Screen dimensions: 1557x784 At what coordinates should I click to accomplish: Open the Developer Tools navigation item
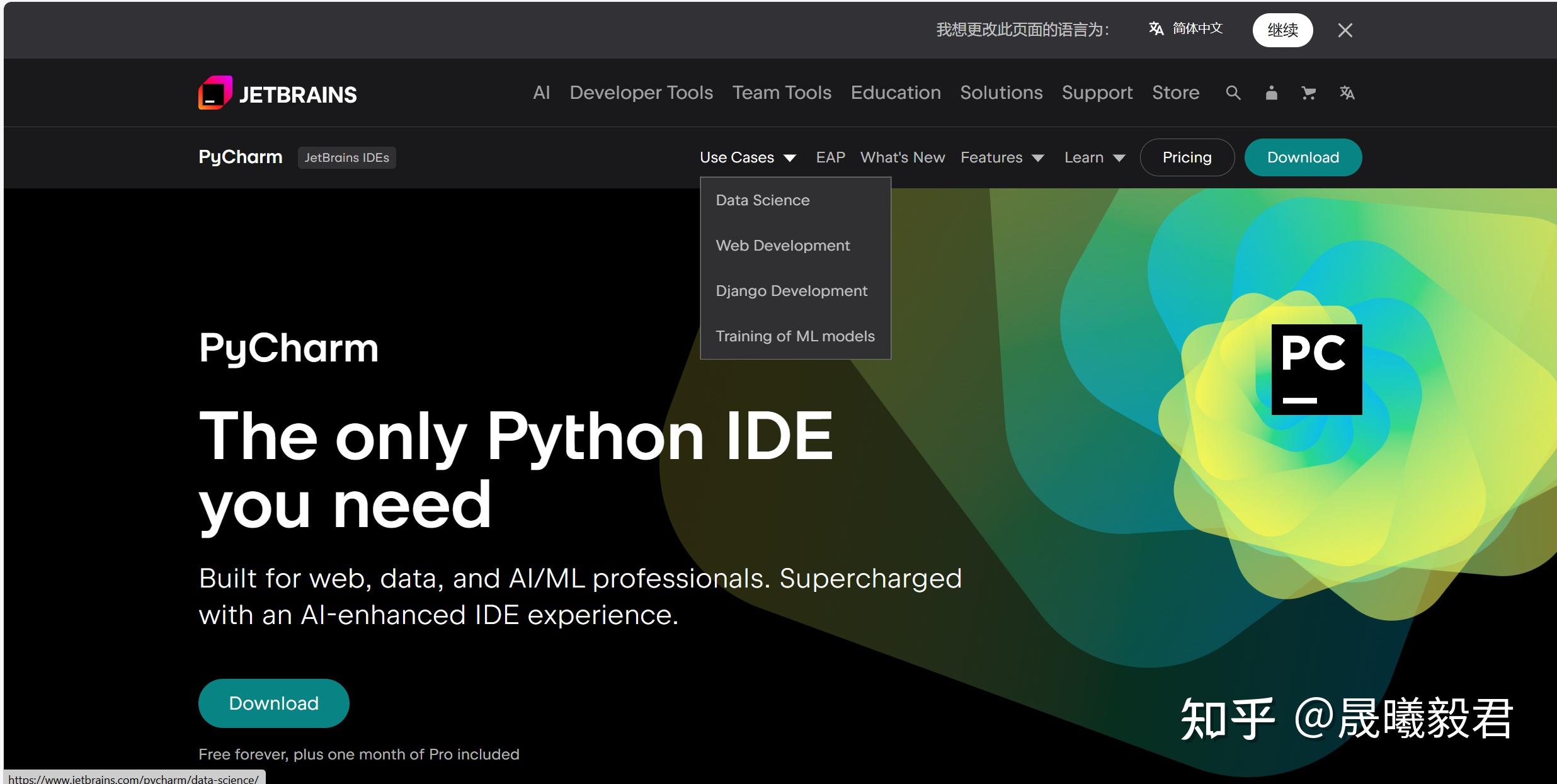click(x=641, y=93)
